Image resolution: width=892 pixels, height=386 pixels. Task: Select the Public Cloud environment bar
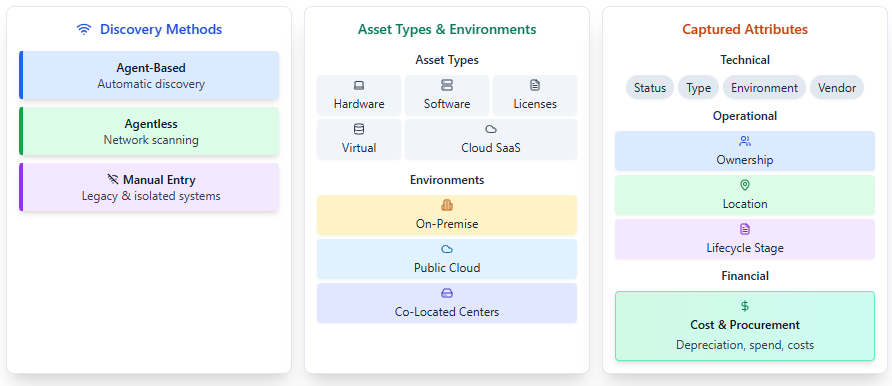click(x=447, y=259)
